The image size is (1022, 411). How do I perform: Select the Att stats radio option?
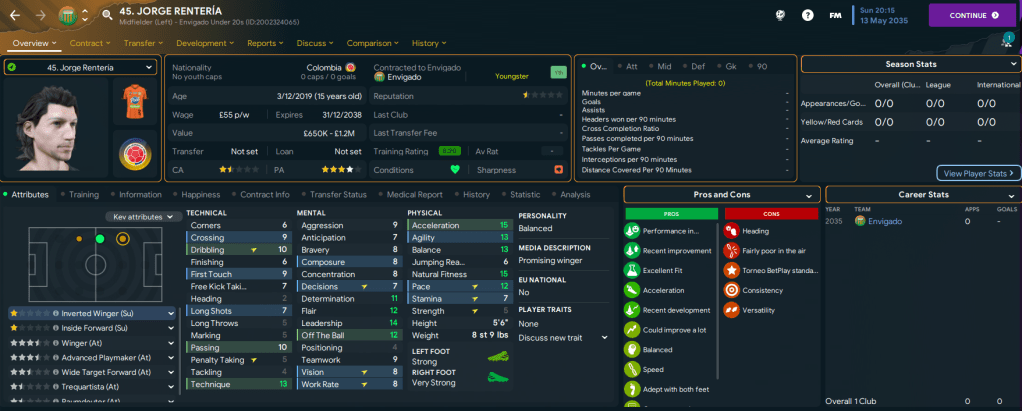coord(628,66)
